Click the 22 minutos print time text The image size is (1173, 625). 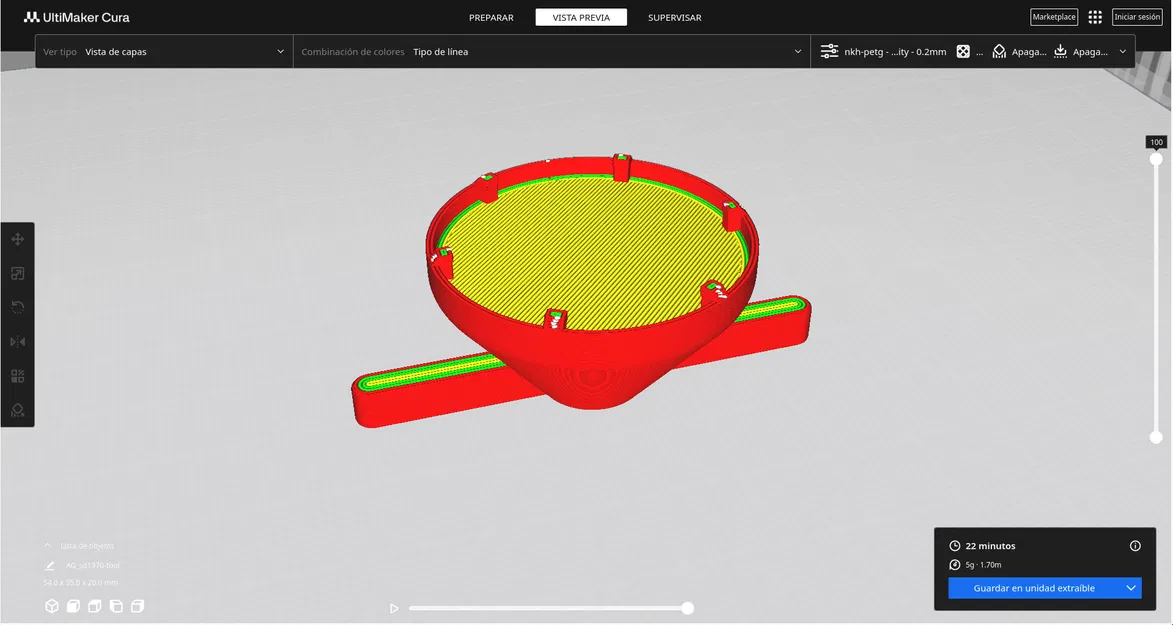pos(990,546)
